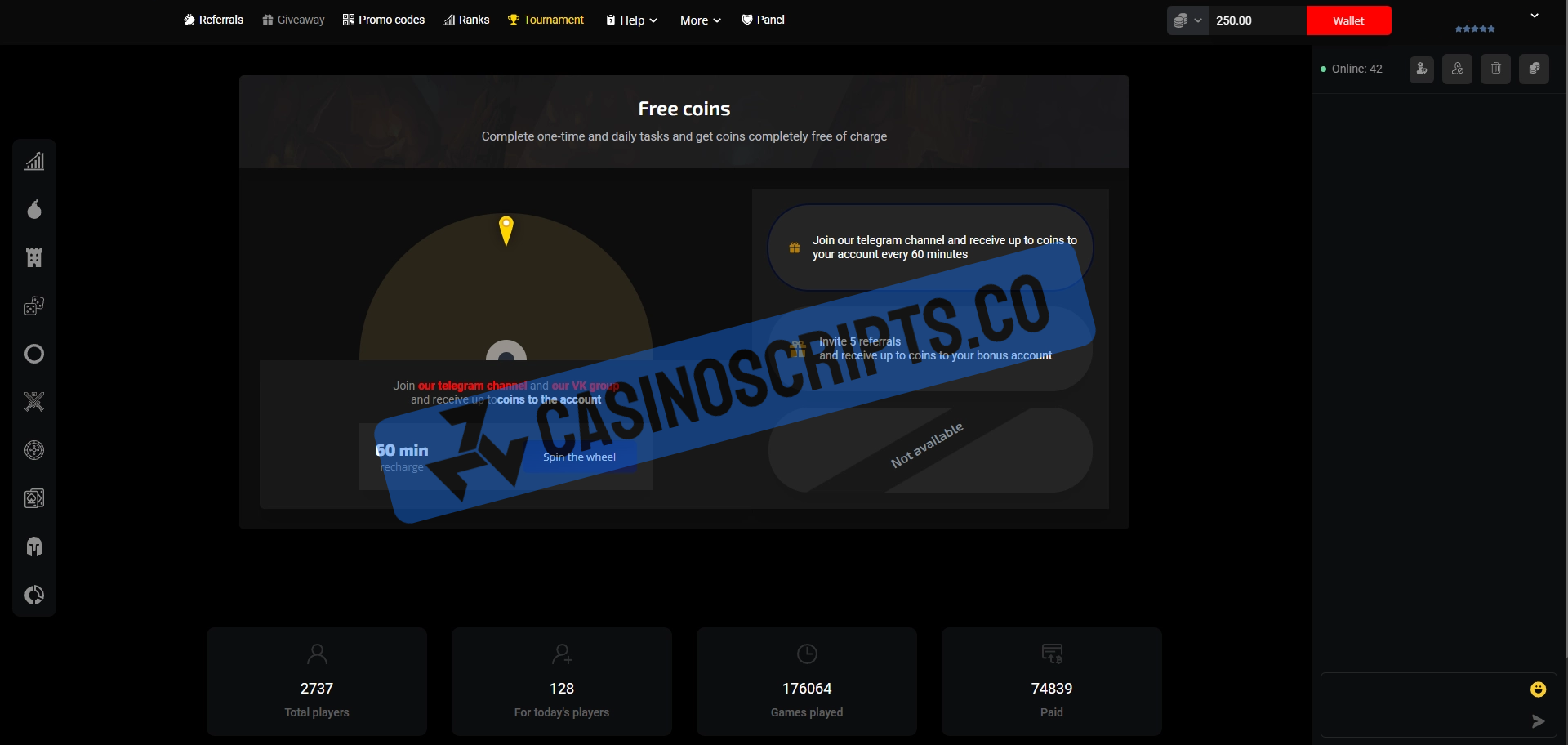
Task: Expand the balance coins dropdown
Action: click(1187, 20)
